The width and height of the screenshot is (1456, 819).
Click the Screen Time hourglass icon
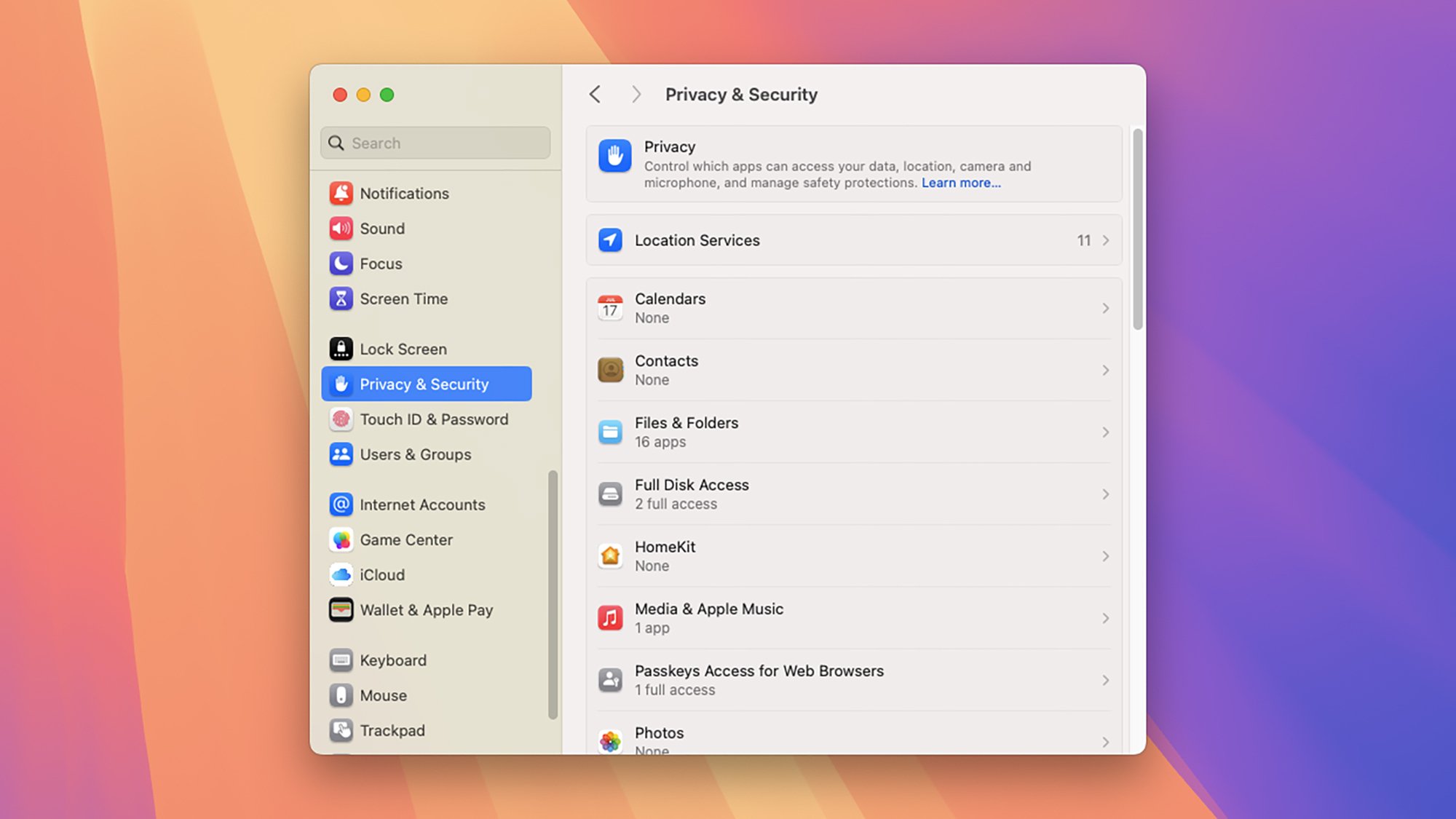point(341,298)
